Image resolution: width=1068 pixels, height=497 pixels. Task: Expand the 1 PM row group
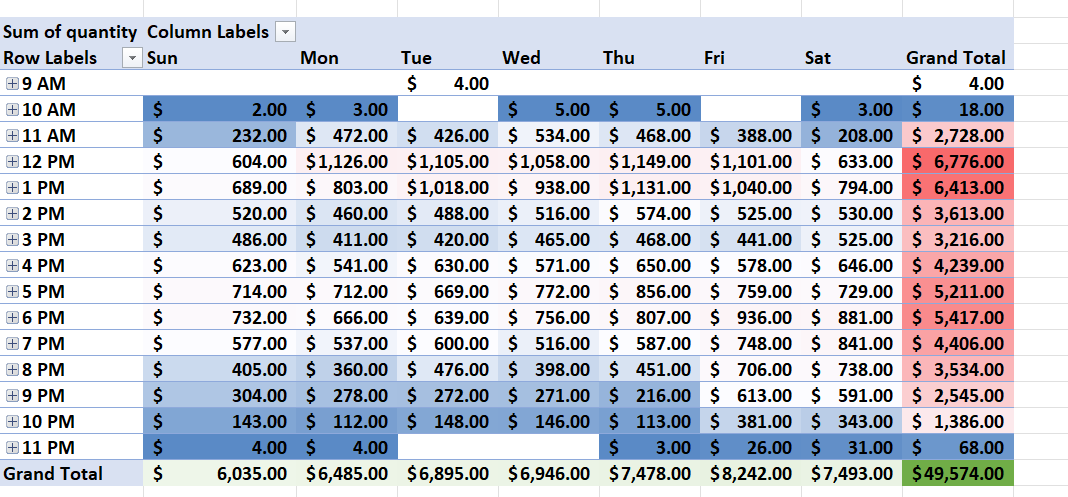(12, 188)
